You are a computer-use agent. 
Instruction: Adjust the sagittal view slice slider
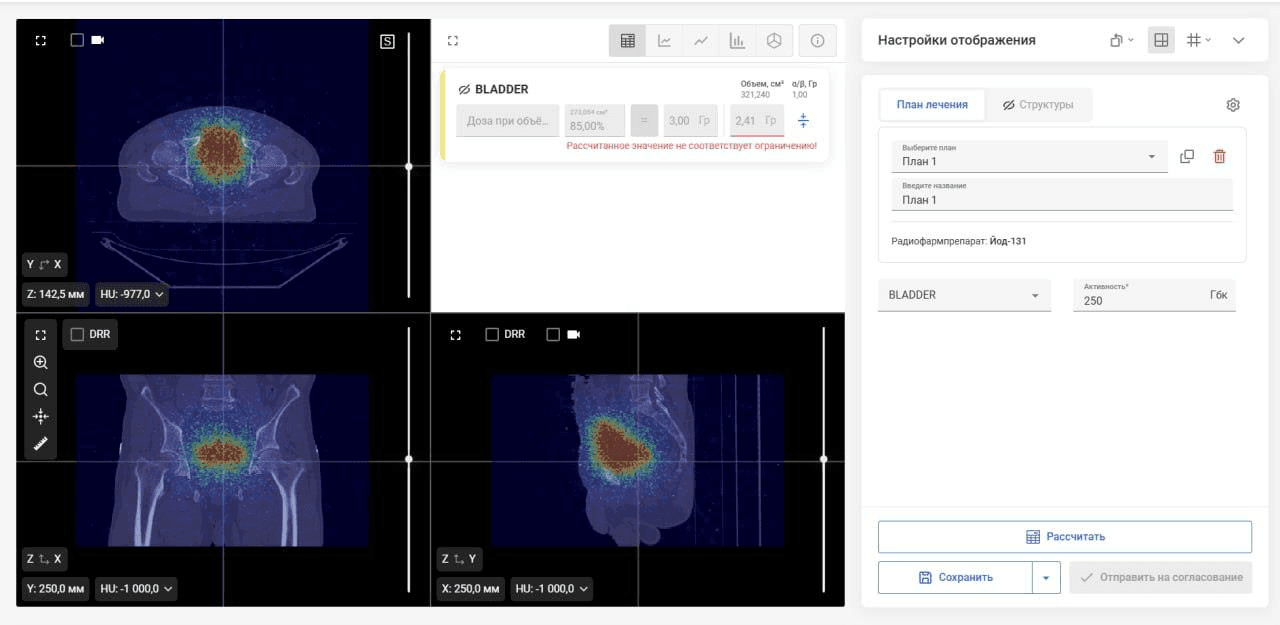tap(824, 459)
